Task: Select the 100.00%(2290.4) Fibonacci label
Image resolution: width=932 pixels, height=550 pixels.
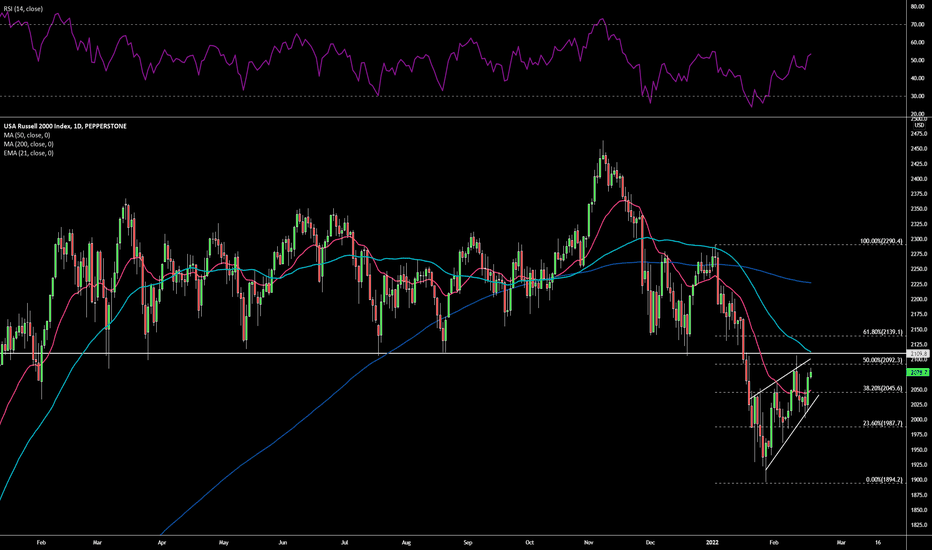Action: 881,241
